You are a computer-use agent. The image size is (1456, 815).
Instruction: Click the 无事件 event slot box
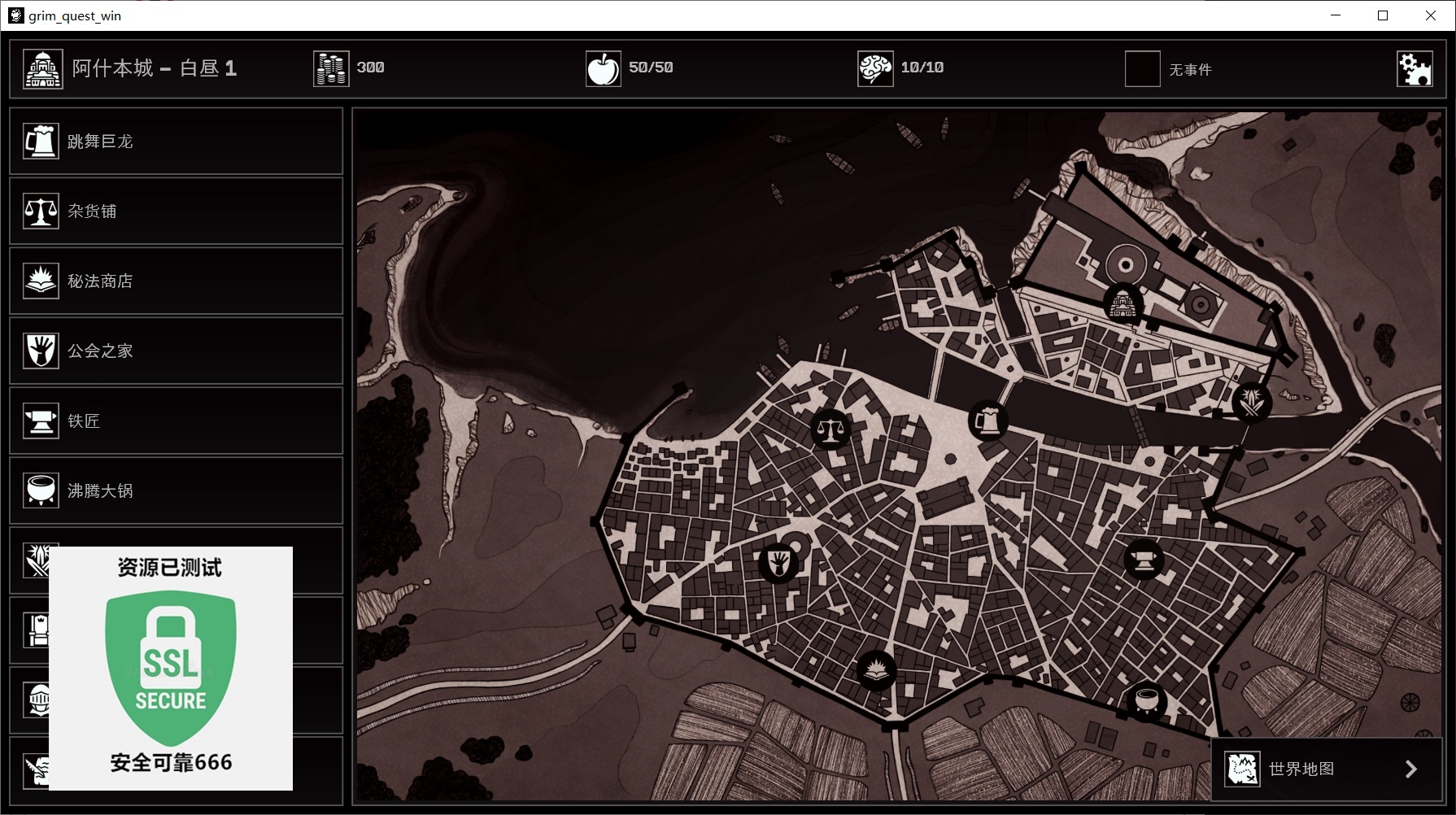tap(1142, 69)
